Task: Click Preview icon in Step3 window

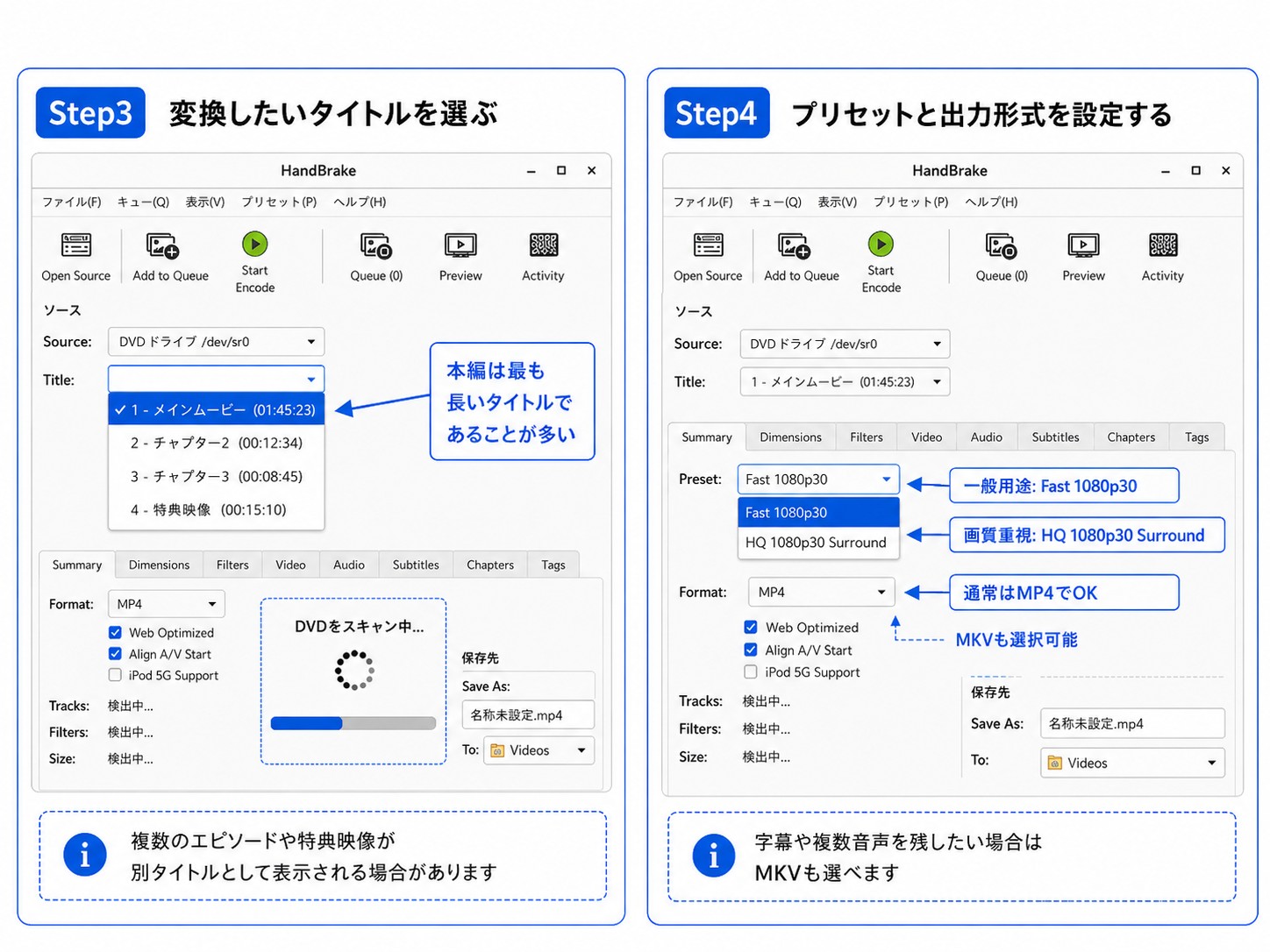Action: click(460, 245)
